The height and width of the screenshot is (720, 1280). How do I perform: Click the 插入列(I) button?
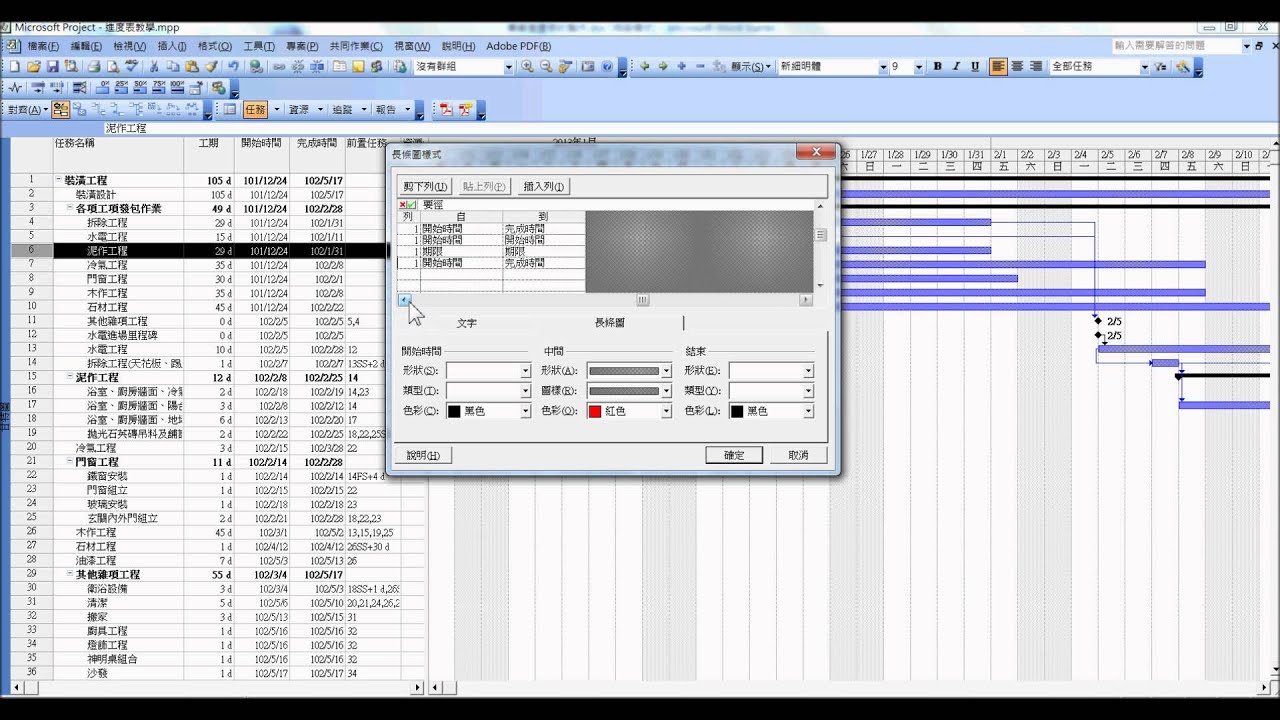coord(544,186)
